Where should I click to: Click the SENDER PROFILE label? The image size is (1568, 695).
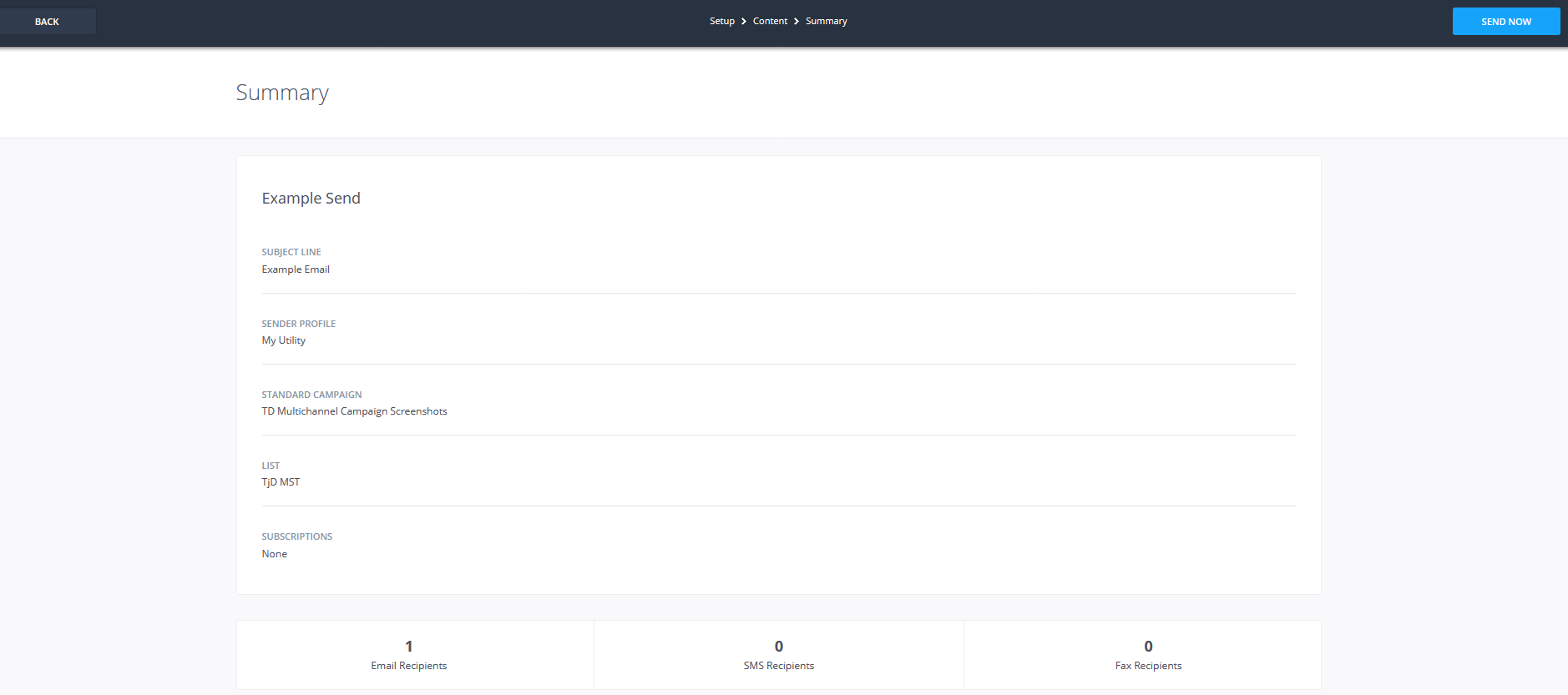pyautogui.click(x=299, y=324)
